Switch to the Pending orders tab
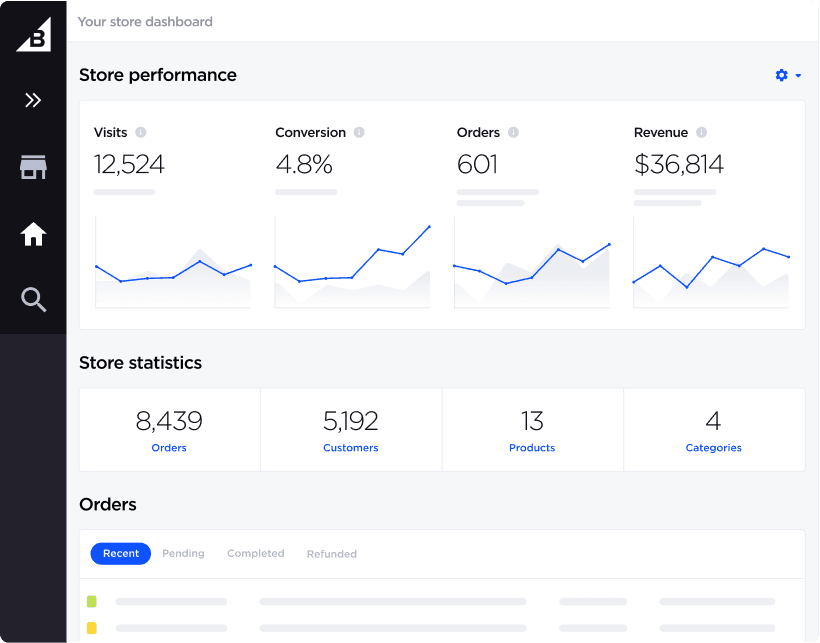 (183, 553)
